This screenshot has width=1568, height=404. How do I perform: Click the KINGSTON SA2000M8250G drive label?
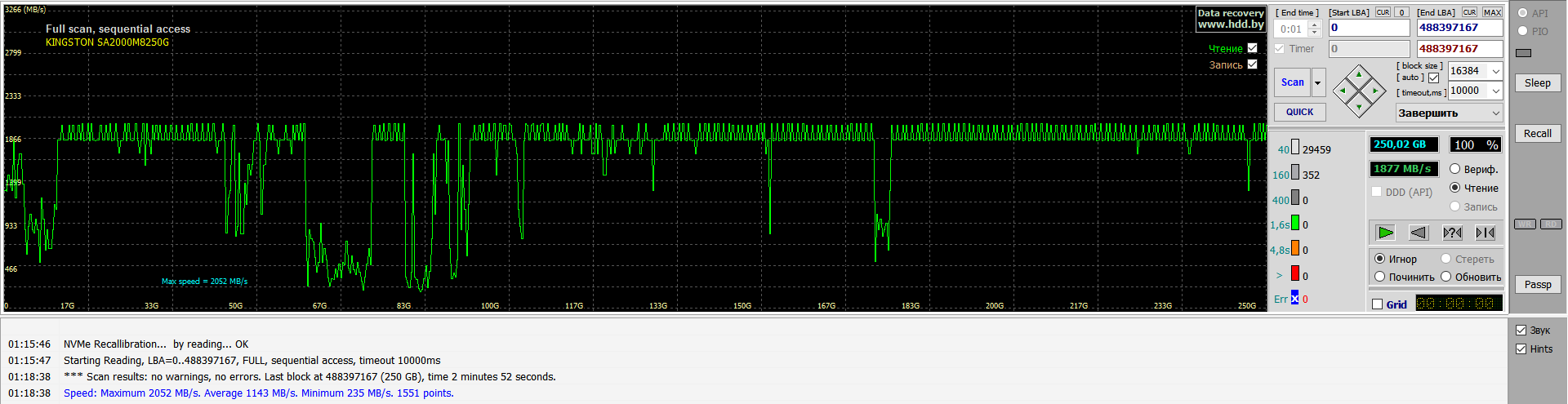pos(107,42)
